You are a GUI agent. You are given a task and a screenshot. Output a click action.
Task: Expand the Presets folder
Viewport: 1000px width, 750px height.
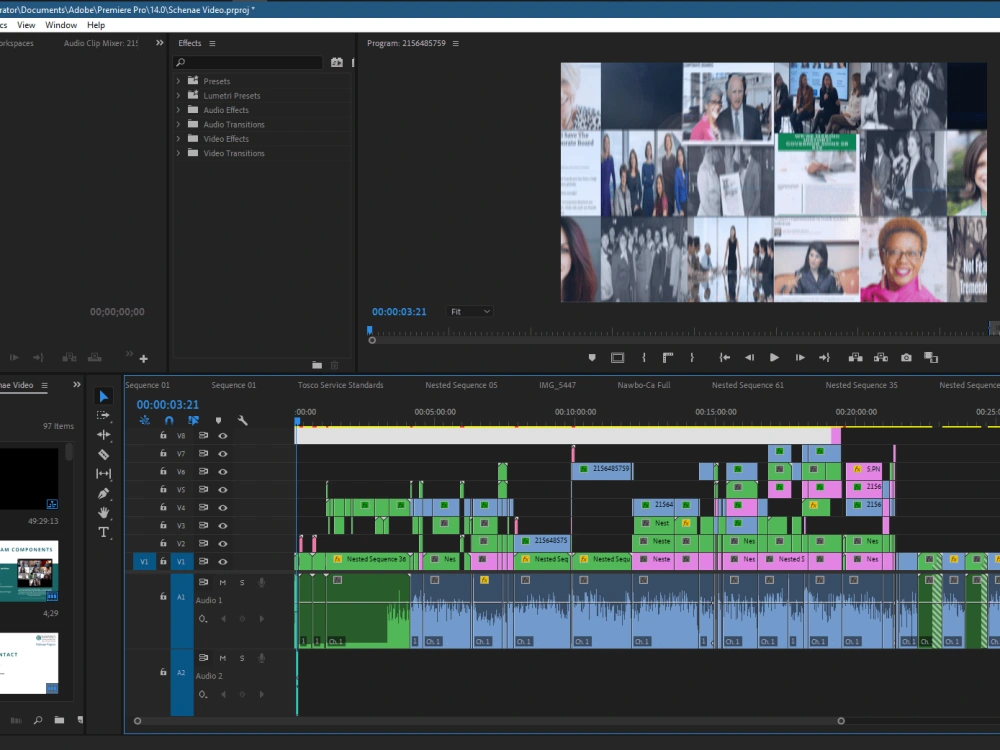[179, 81]
